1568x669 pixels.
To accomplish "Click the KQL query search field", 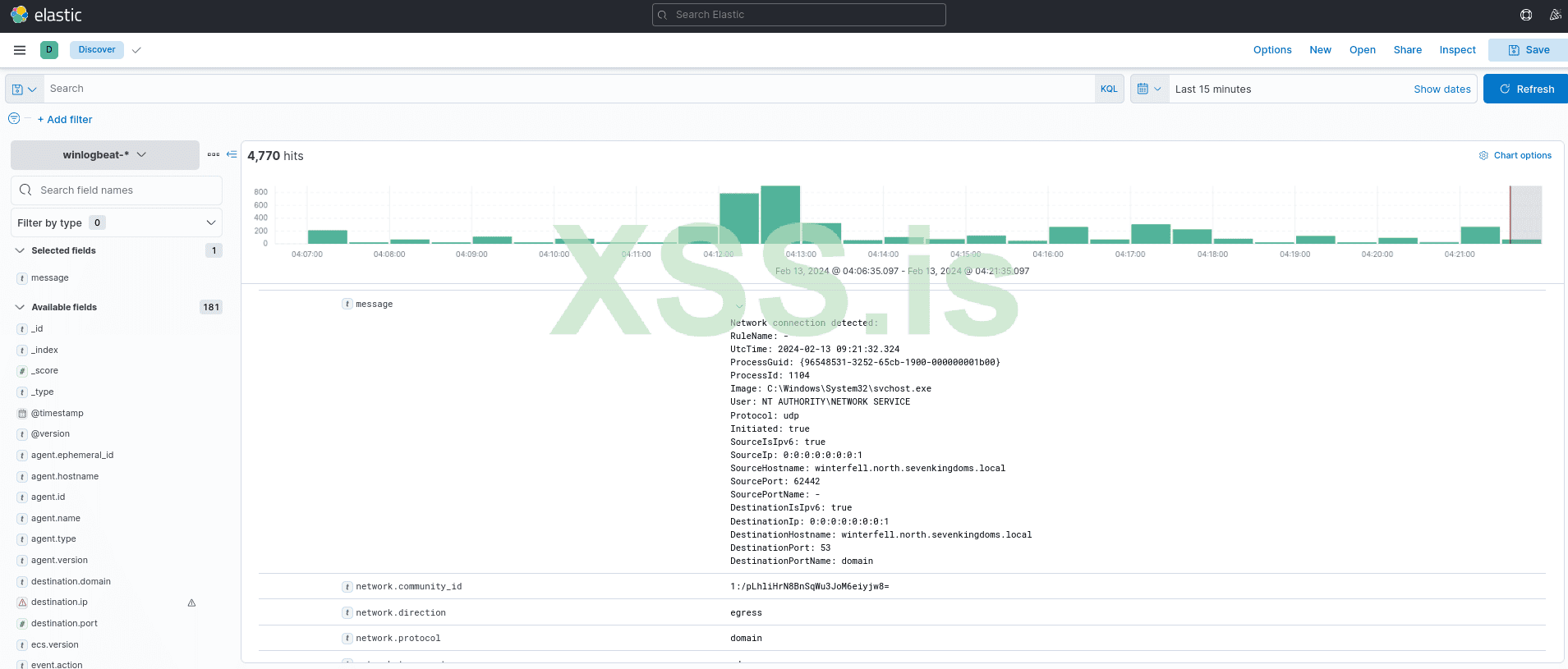I will 569,89.
